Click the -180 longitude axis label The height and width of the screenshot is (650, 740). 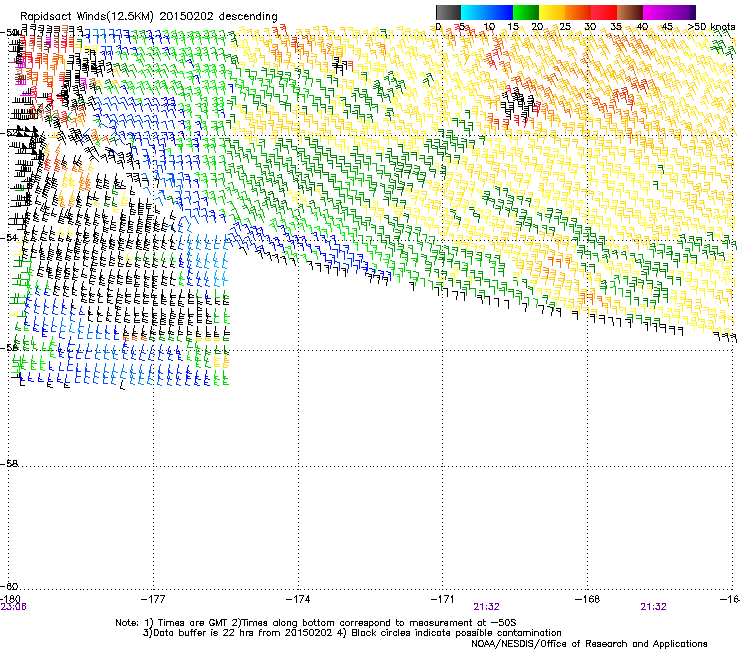(x=10, y=599)
